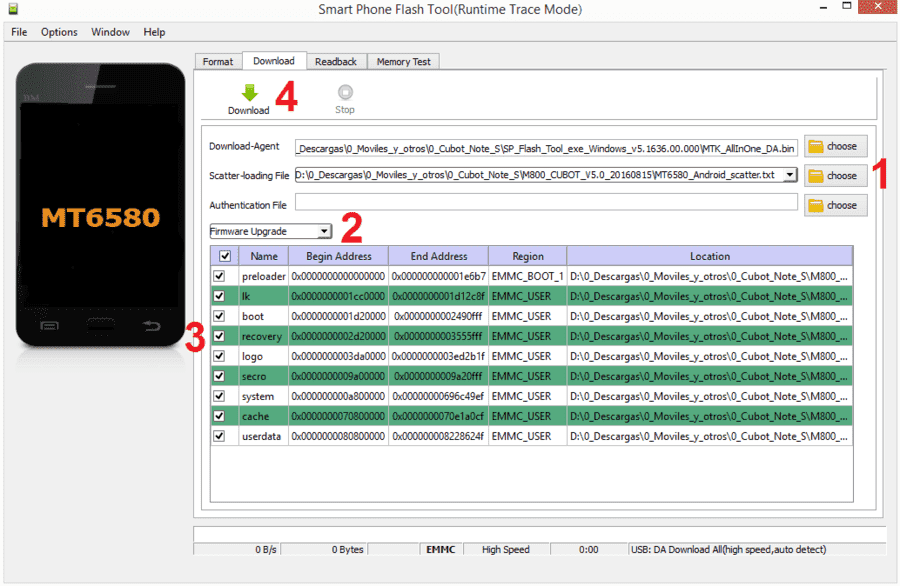Click the EMMC status bar entry
900x586 pixels.
tap(441, 549)
